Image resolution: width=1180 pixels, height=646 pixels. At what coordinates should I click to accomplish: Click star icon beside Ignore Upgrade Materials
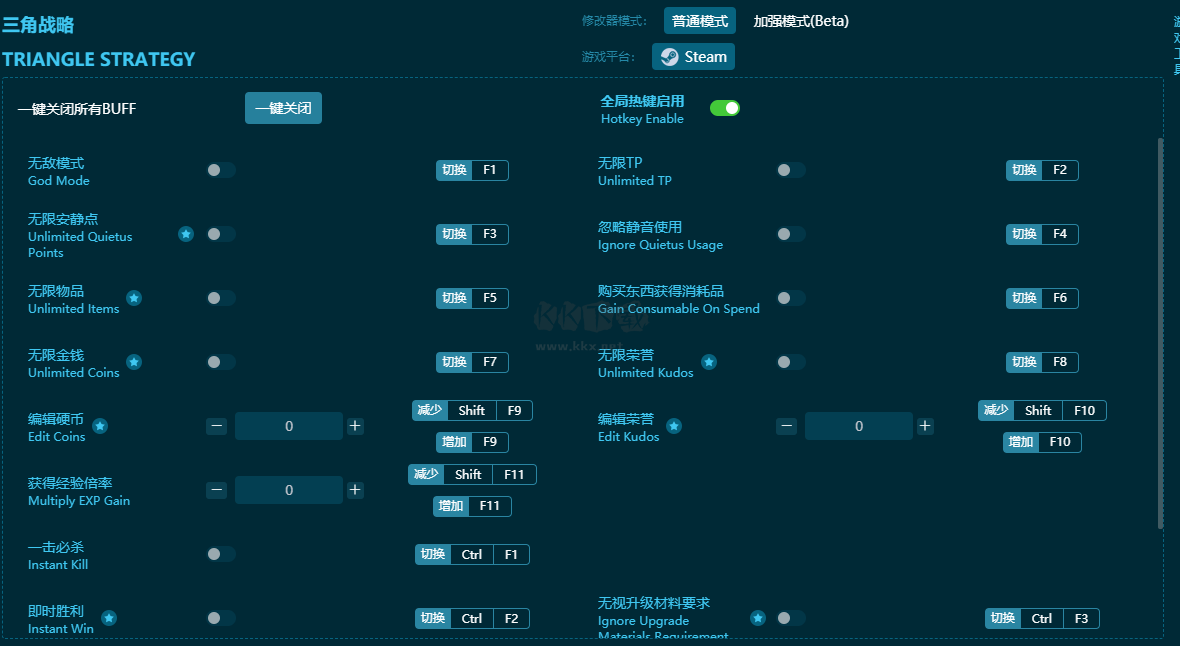tap(758, 618)
